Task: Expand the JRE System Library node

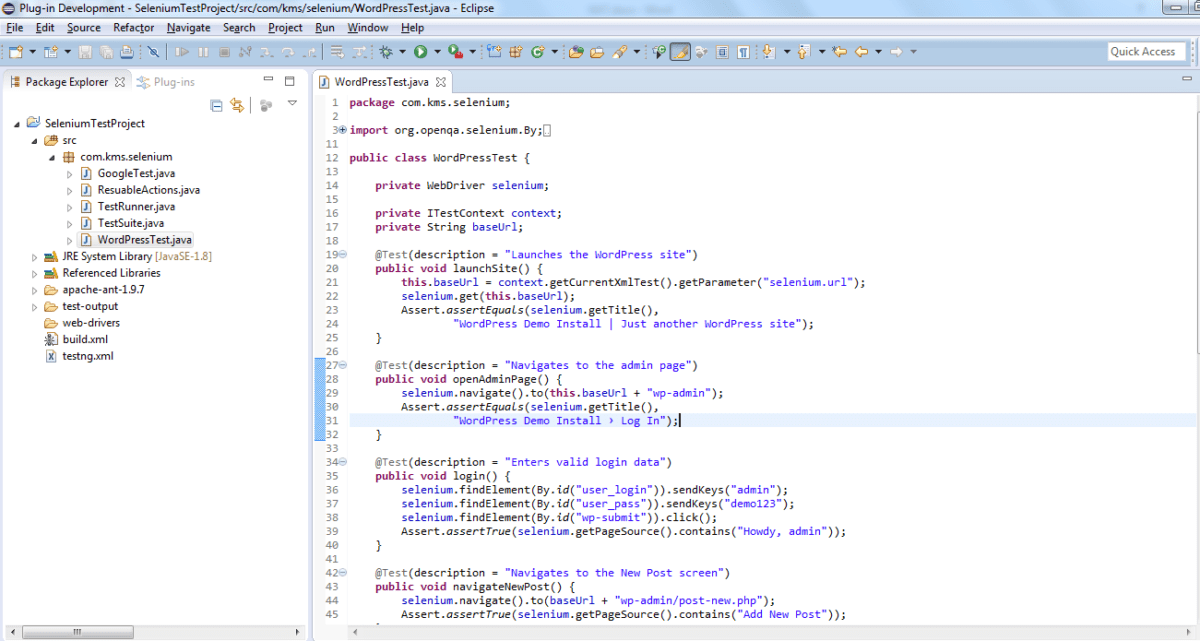Action: pyautogui.click(x=36, y=257)
